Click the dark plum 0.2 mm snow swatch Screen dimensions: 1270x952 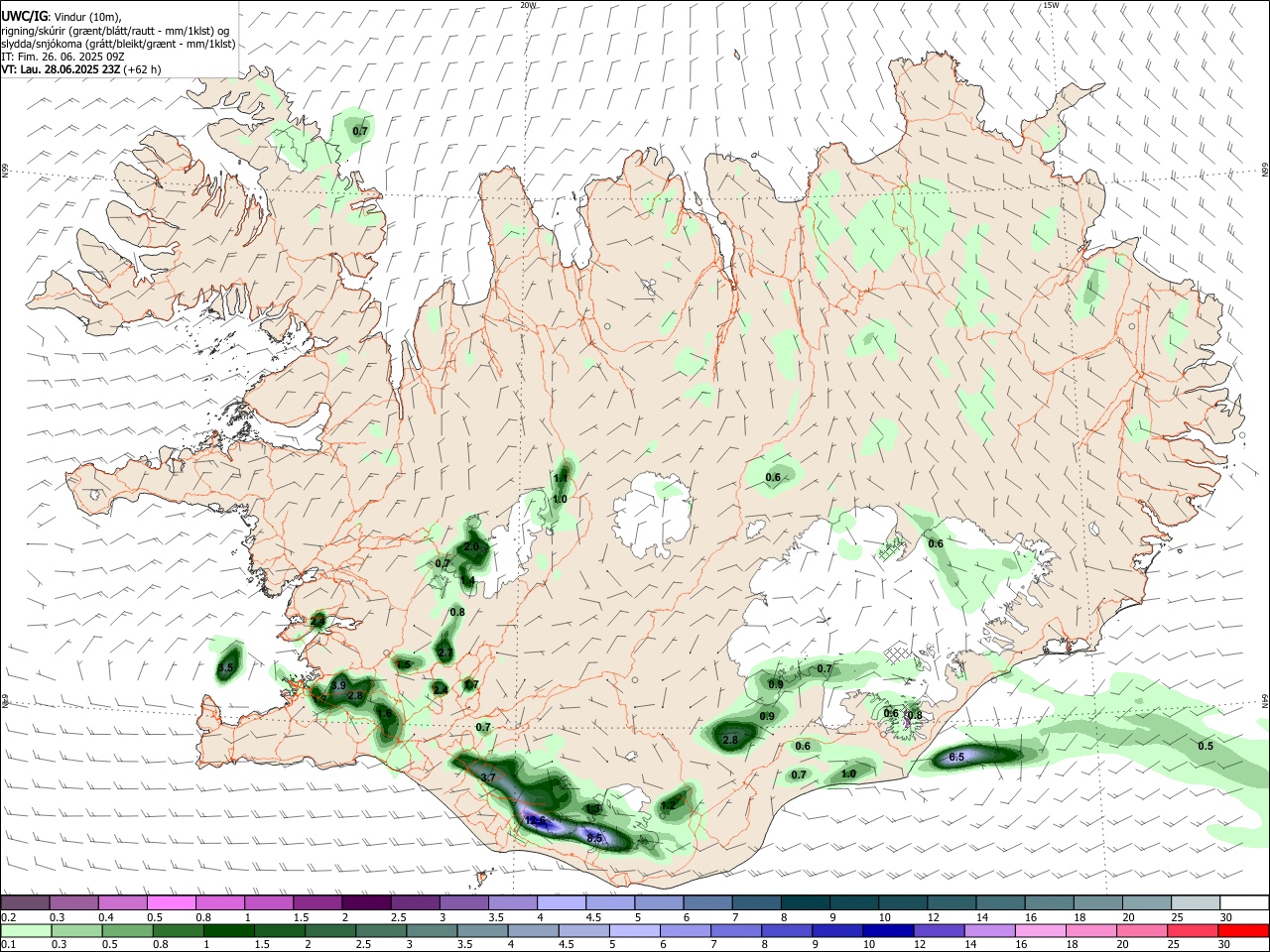tap(26, 902)
